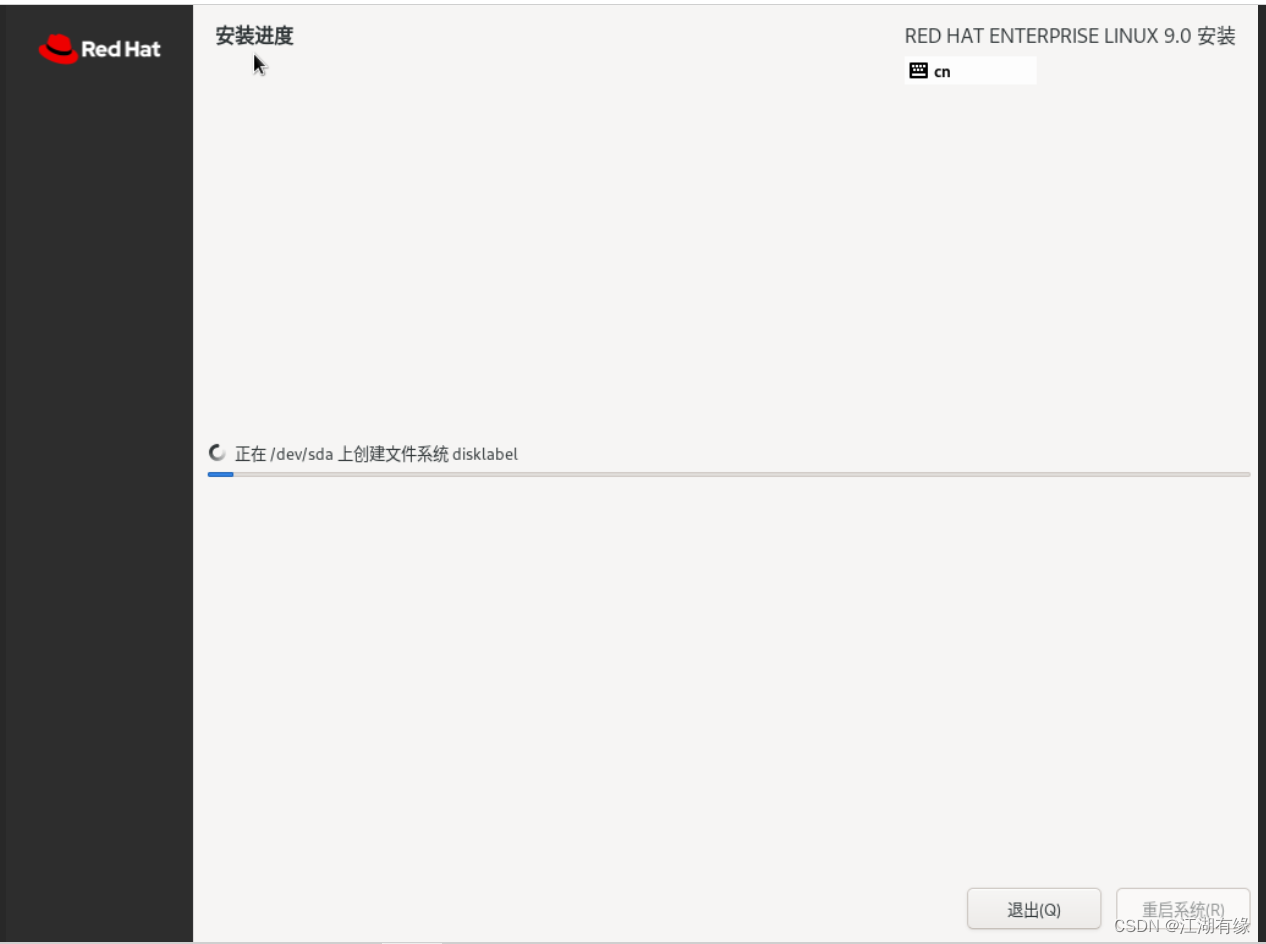1266x944 pixels.
Task: Click the status text about /dev/sda disklabel
Action: pos(376,453)
